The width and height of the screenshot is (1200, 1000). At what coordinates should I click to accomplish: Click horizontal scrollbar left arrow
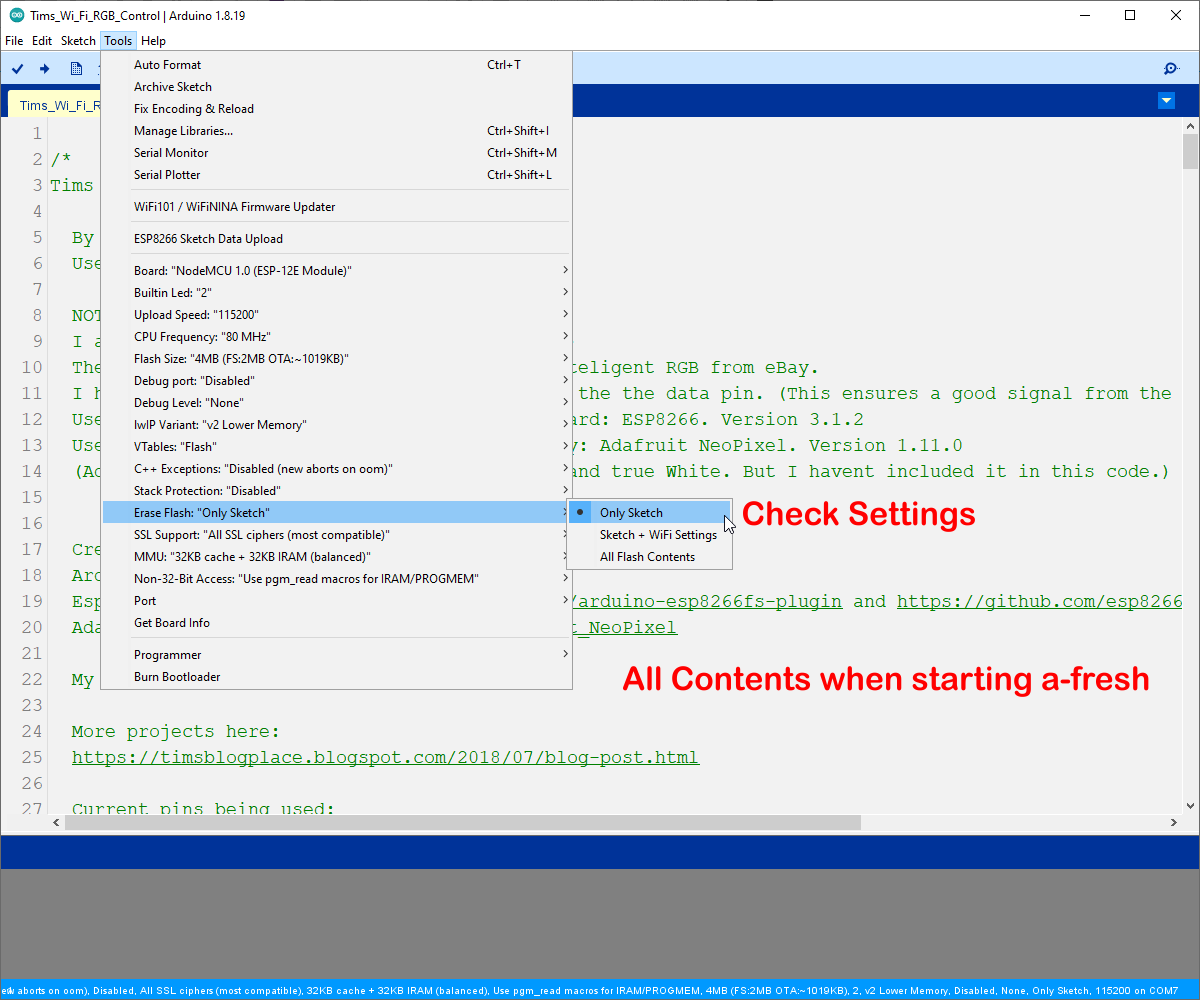click(57, 822)
